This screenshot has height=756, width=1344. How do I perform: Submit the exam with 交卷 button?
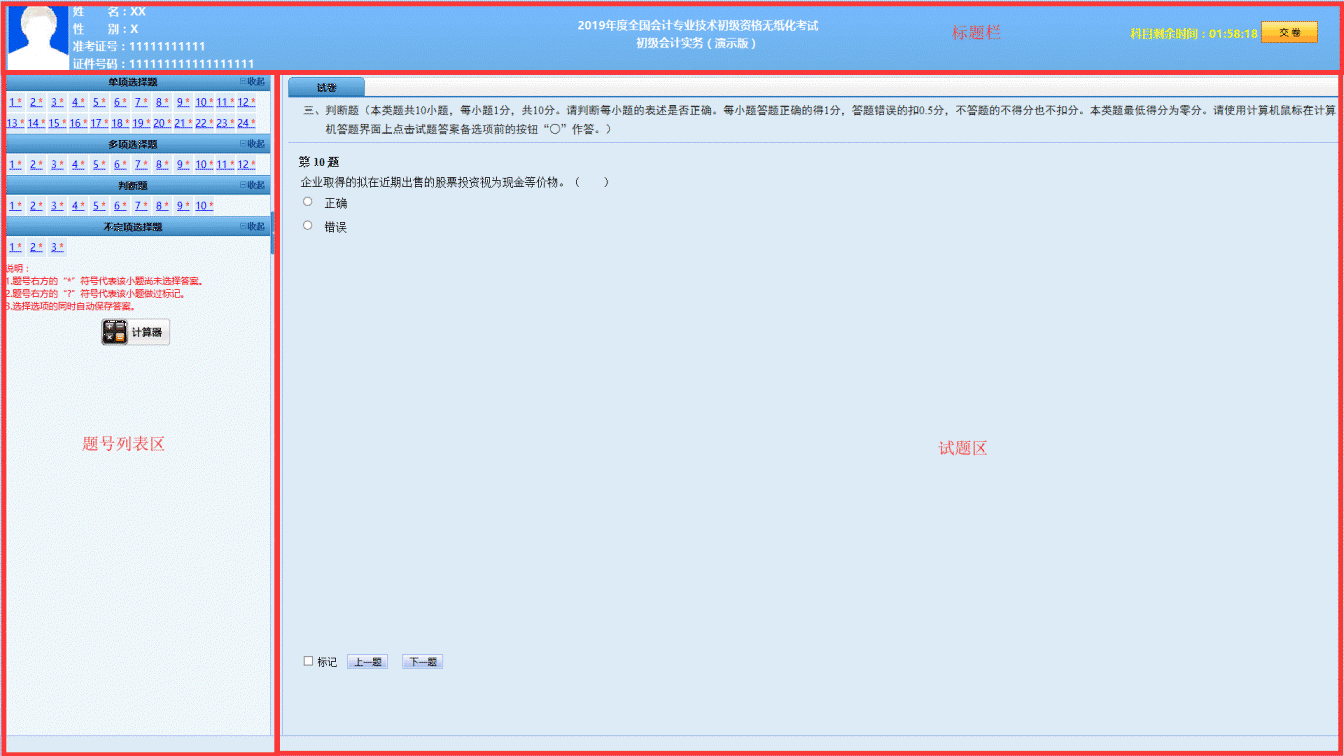(1288, 31)
